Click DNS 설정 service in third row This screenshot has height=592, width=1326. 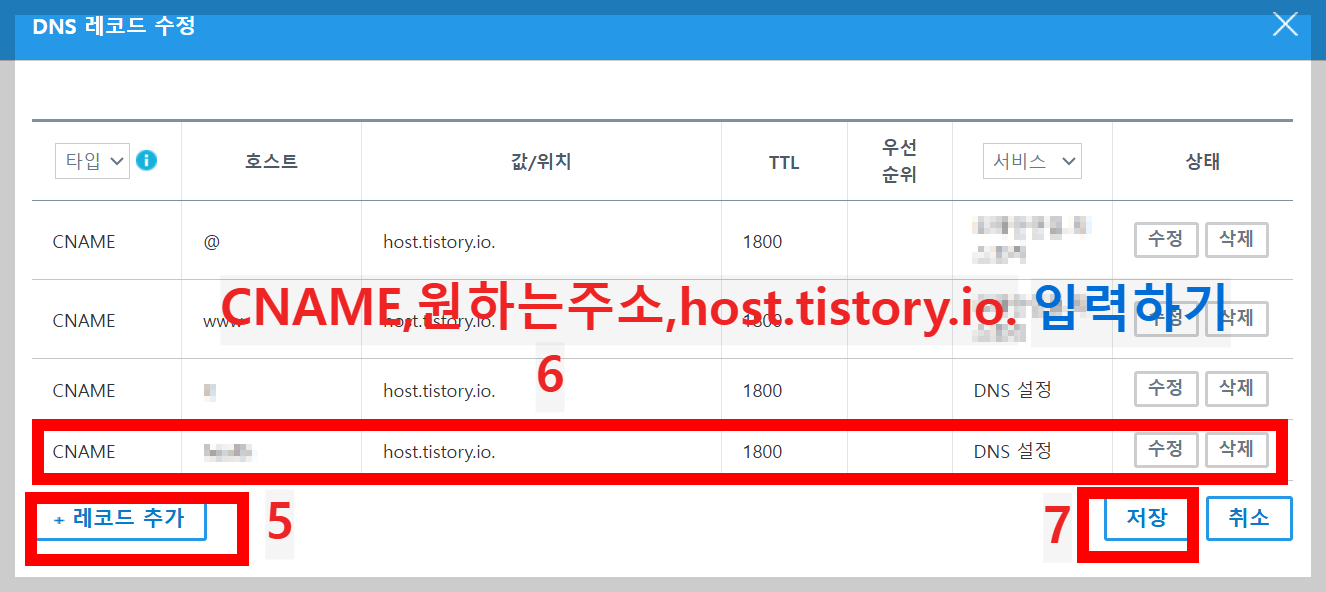tap(1012, 390)
